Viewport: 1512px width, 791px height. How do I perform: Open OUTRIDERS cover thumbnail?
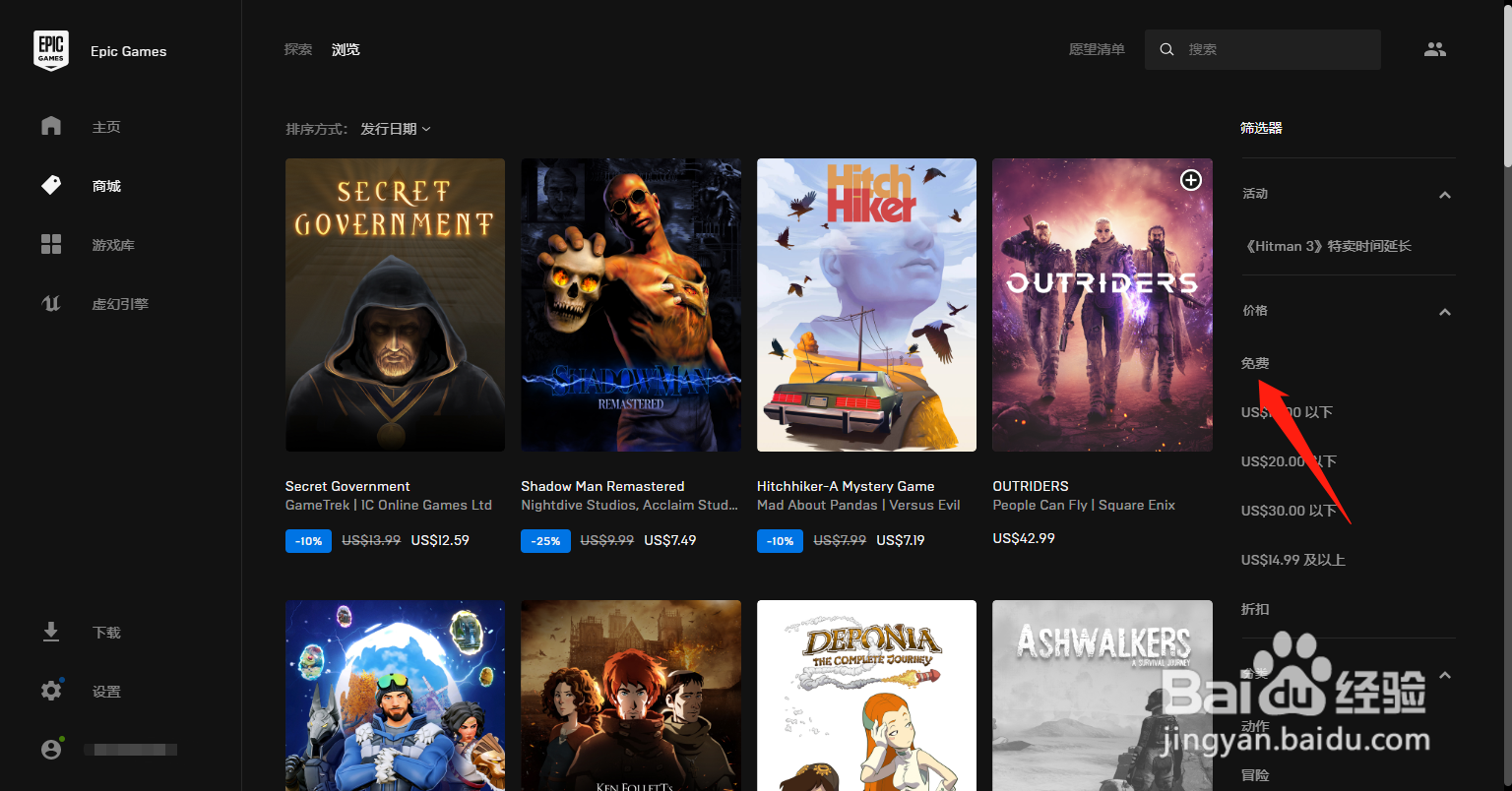tap(1102, 305)
